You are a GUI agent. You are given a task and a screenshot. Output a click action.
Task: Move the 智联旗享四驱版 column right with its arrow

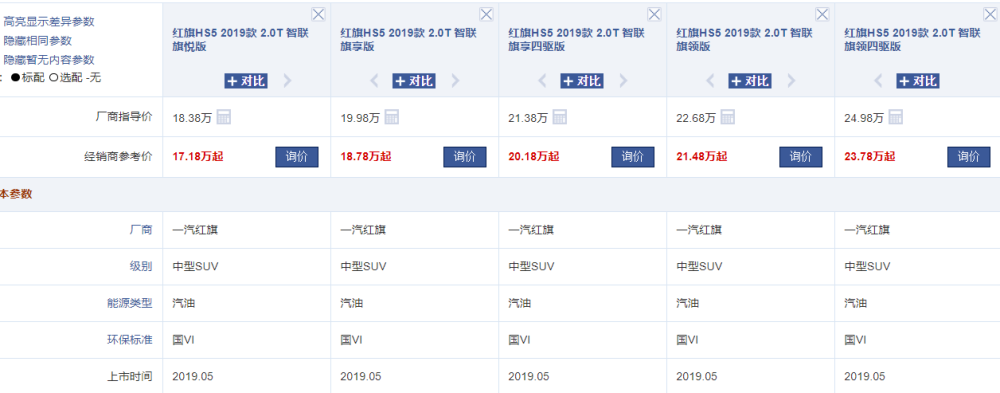[623, 80]
